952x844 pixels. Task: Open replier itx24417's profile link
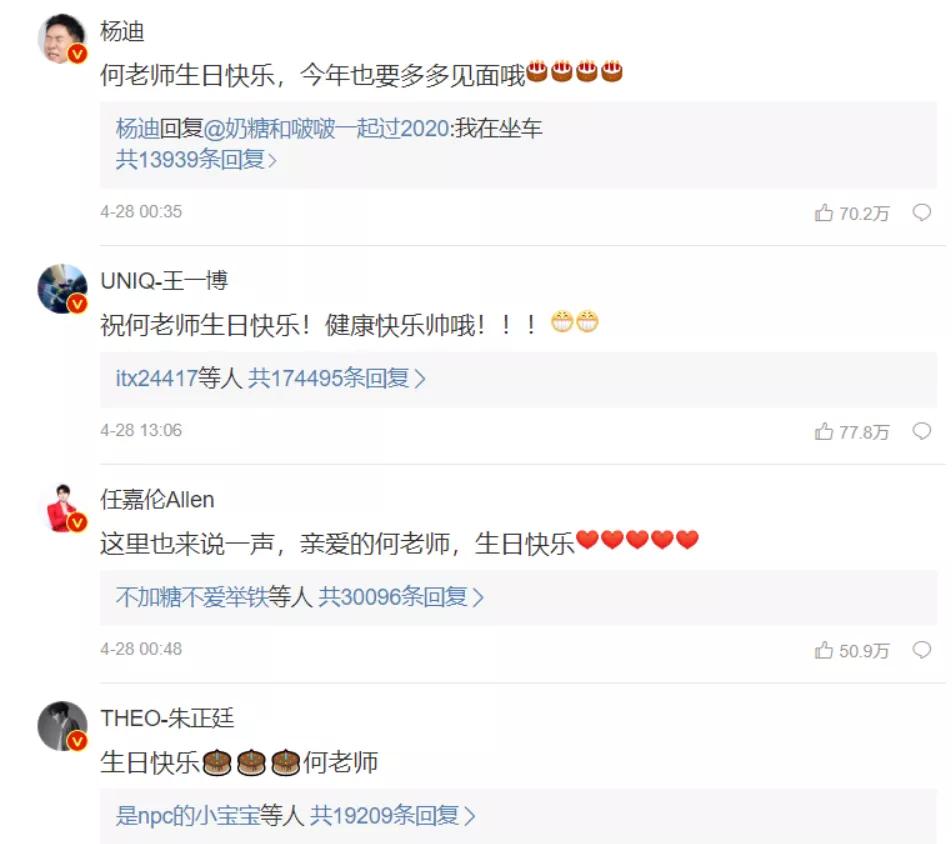click(157, 378)
